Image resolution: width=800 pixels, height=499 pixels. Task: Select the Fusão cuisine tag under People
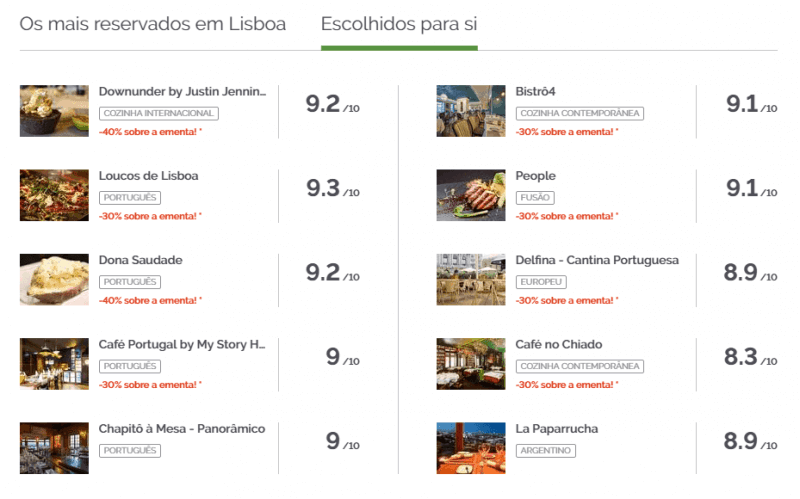click(x=535, y=197)
